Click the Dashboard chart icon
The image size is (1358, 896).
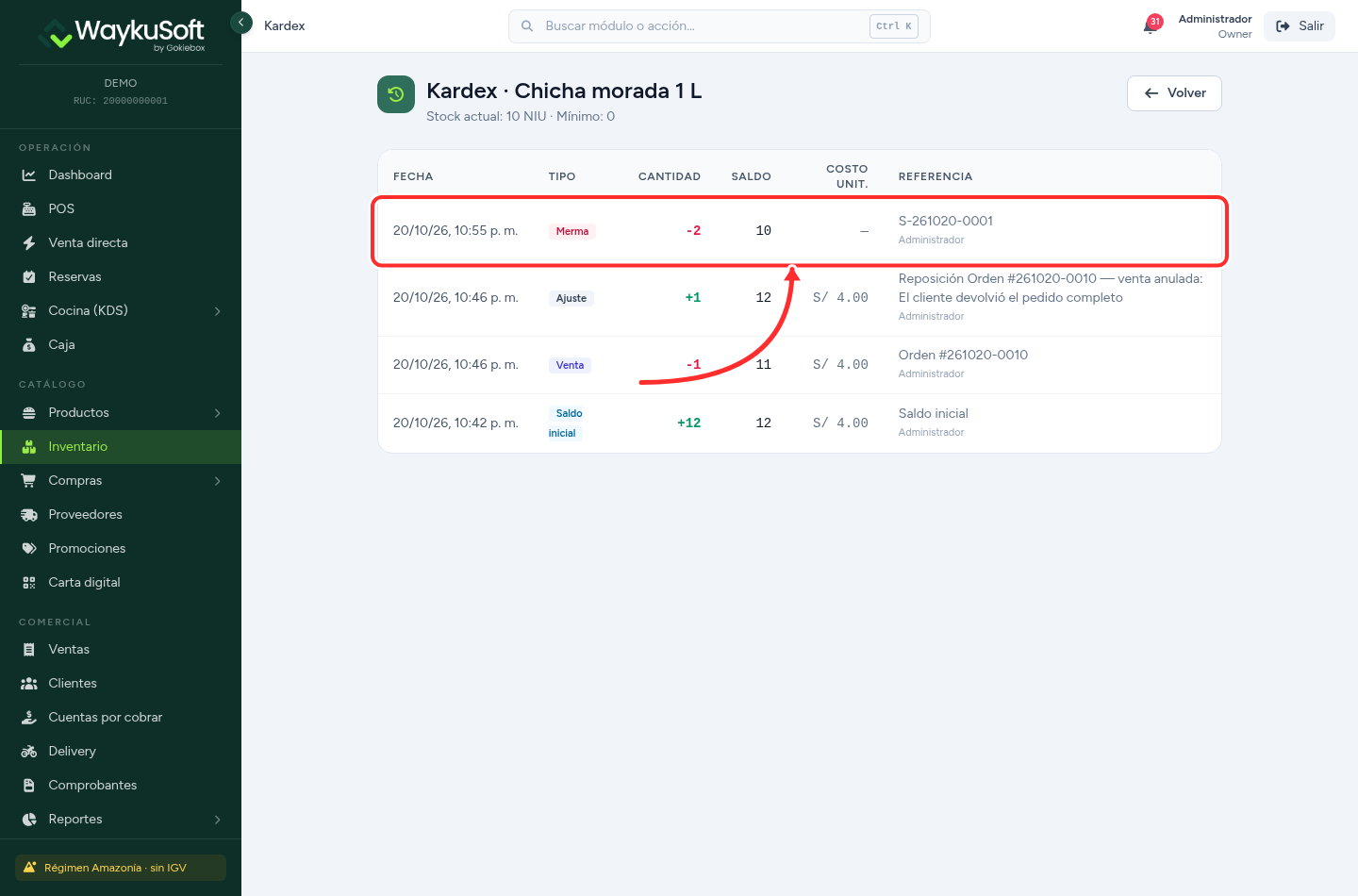(x=29, y=175)
